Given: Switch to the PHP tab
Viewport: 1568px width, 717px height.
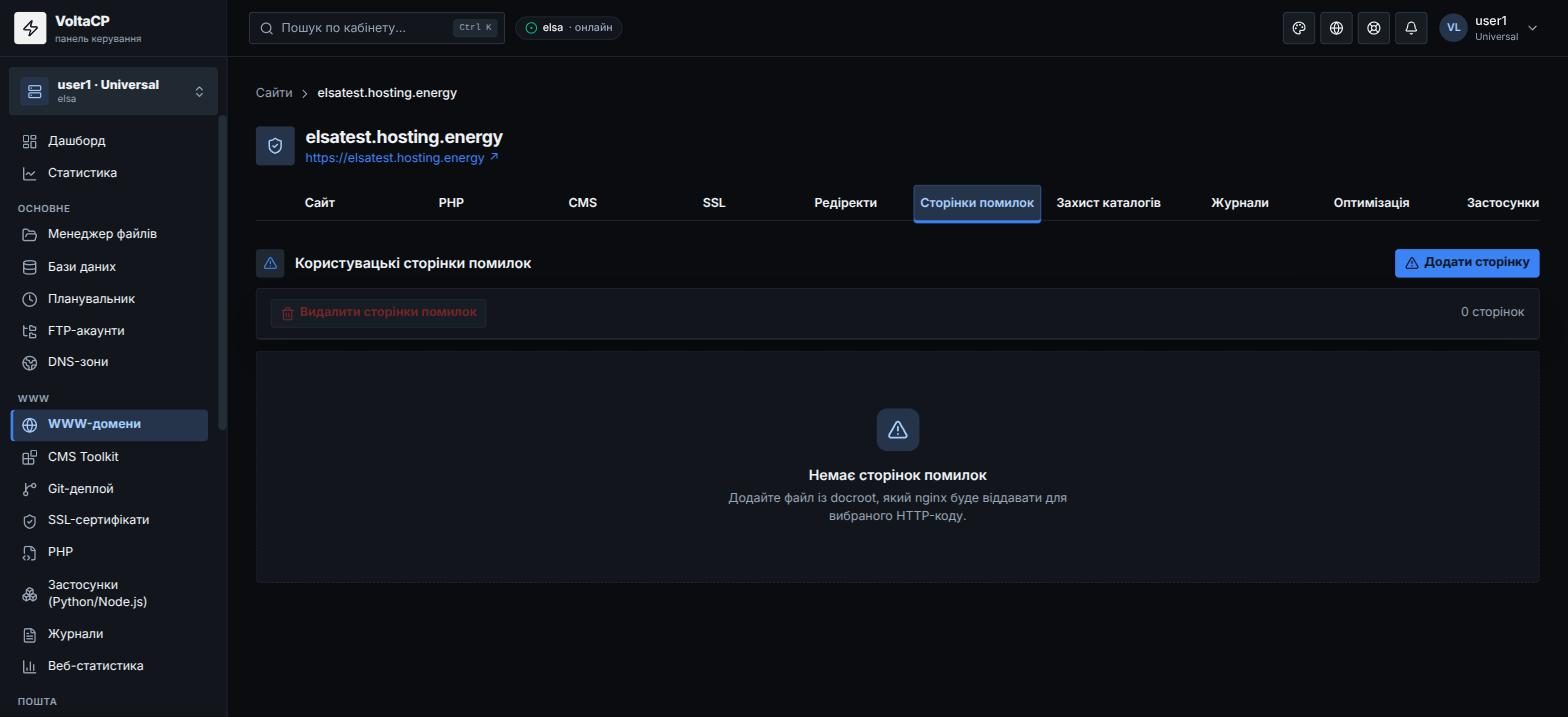Looking at the screenshot, I should tap(451, 203).
